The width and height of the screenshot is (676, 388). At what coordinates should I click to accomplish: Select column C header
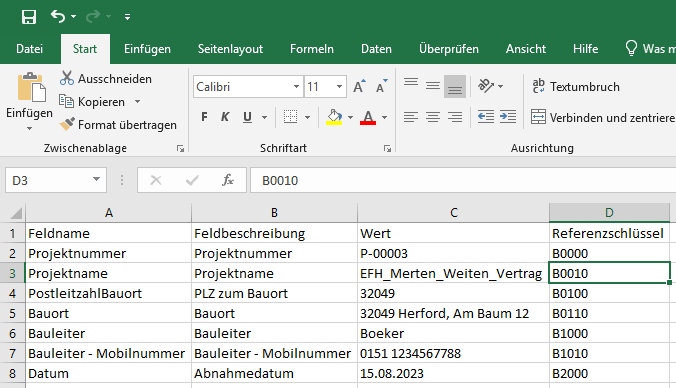[454, 213]
